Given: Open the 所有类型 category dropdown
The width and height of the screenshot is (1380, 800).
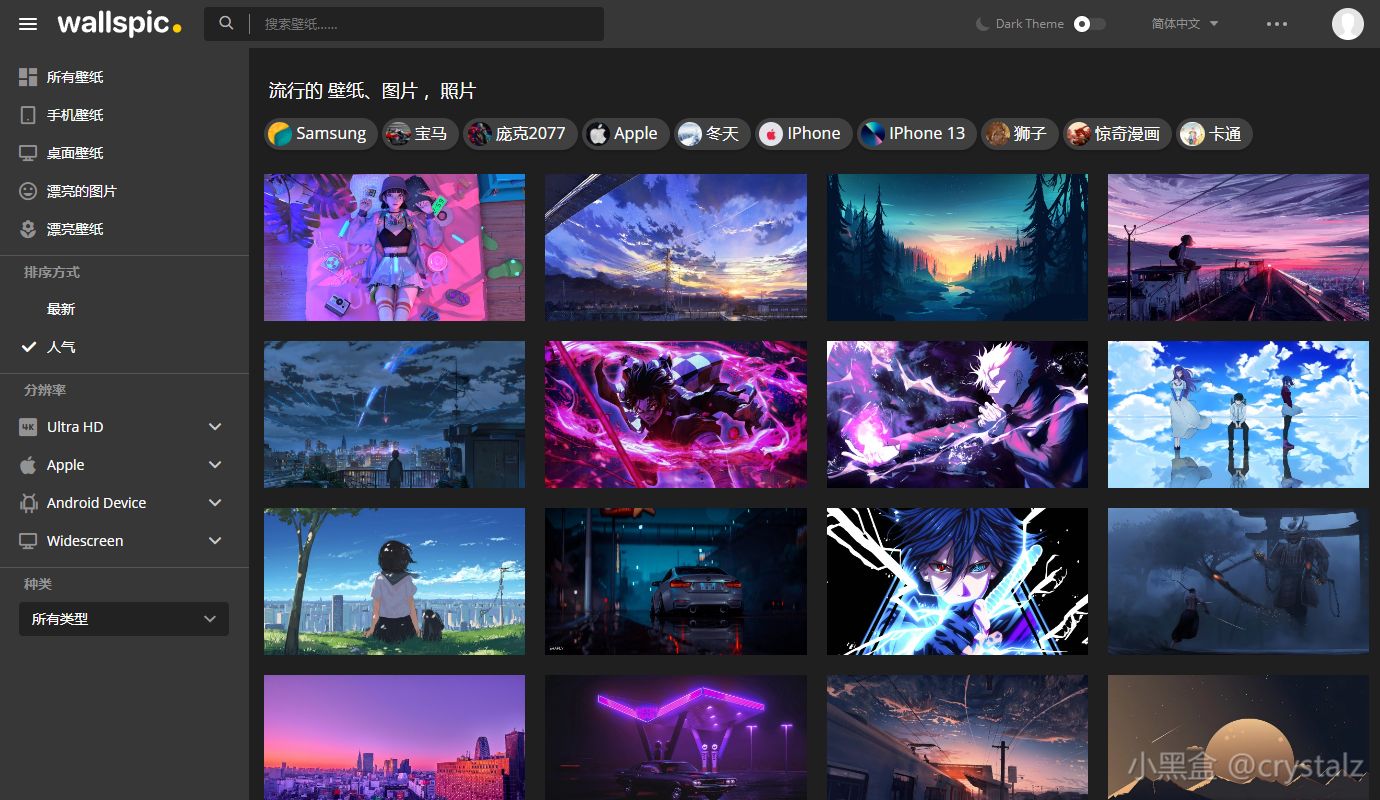Looking at the screenshot, I should click(x=124, y=619).
